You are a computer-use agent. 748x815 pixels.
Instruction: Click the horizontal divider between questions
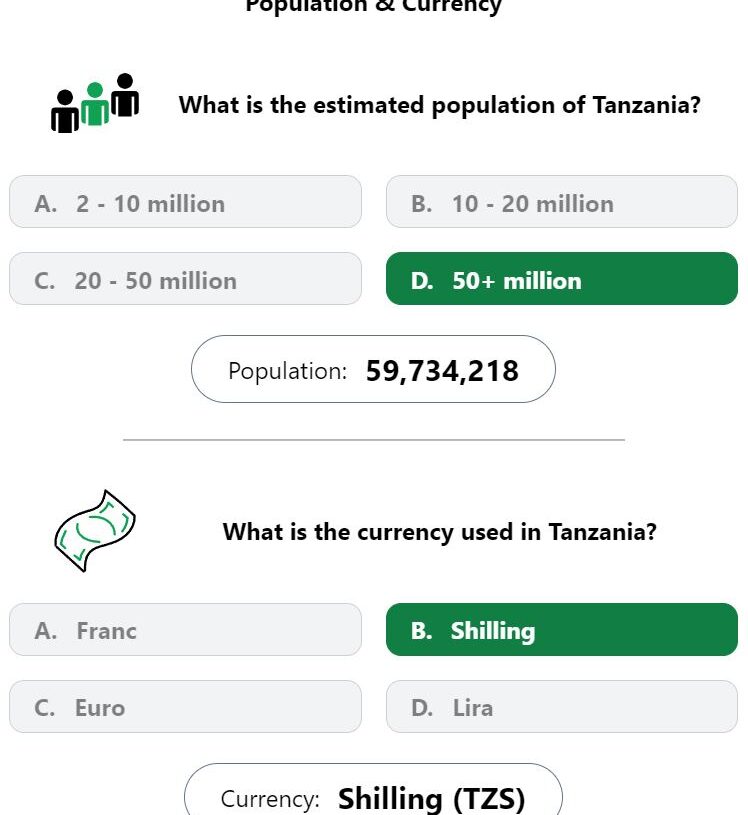coord(374,440)
